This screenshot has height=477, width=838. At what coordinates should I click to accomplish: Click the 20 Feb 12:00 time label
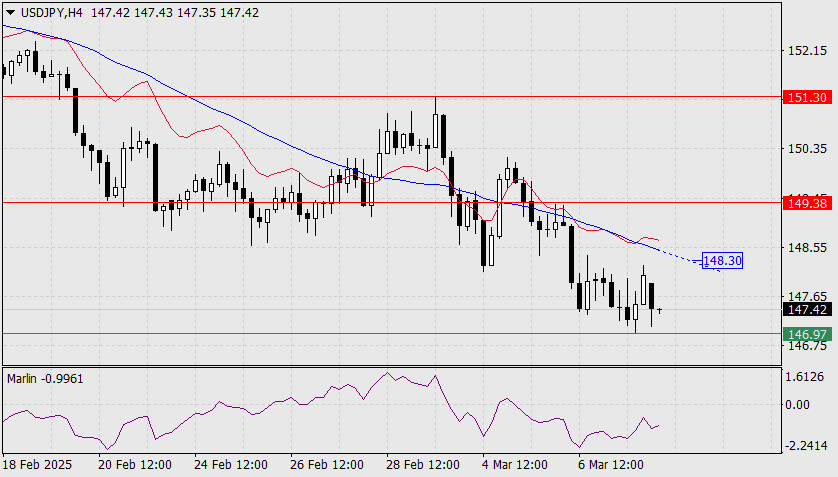(135, 465)
